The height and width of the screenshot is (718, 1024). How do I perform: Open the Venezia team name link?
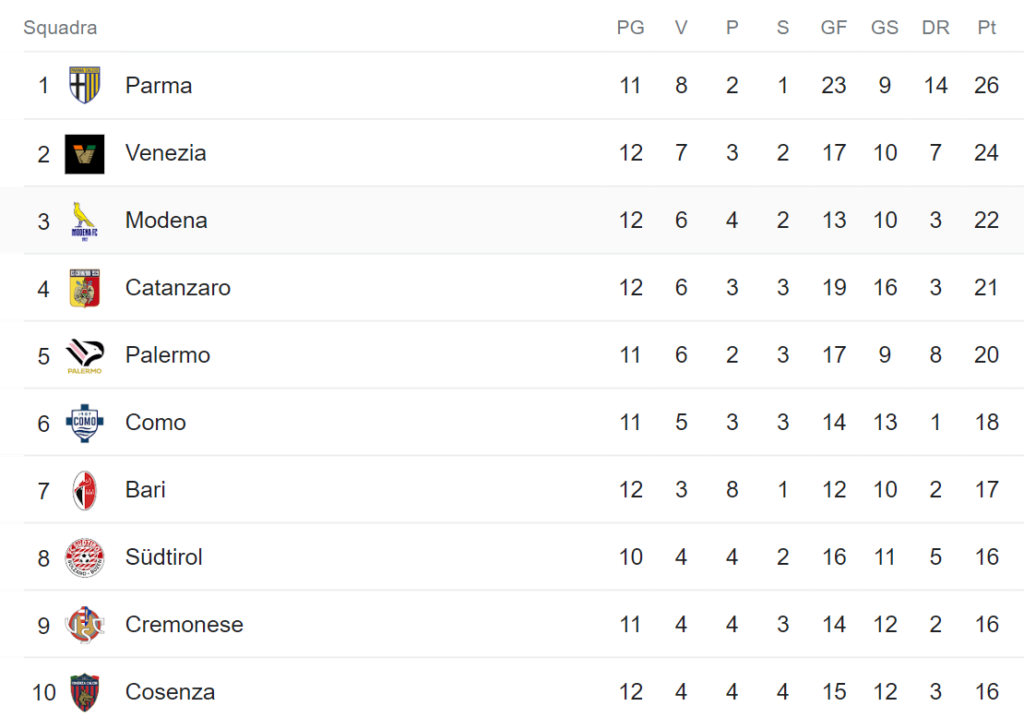[166, 153]
